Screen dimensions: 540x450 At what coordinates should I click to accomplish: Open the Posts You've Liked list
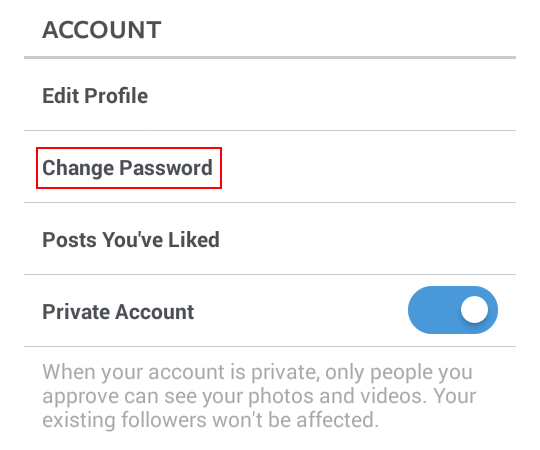(270, 239)
